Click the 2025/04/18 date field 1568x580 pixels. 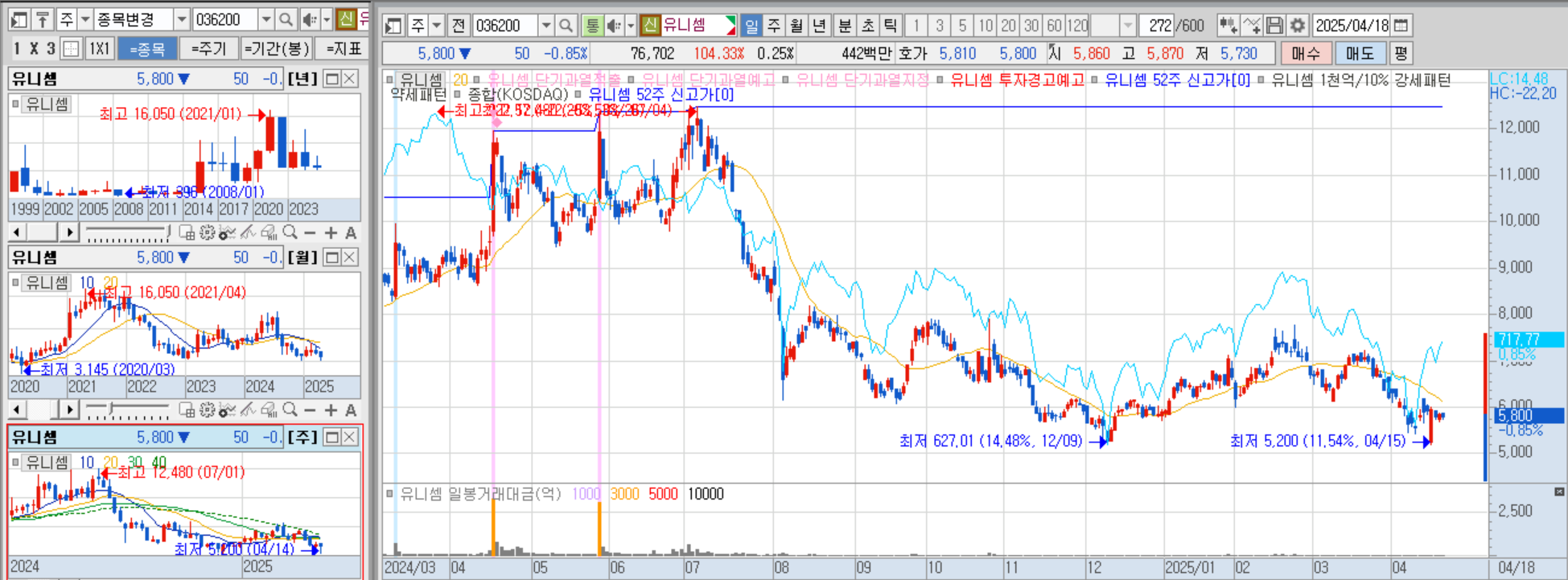click(x=1352, y=26)
